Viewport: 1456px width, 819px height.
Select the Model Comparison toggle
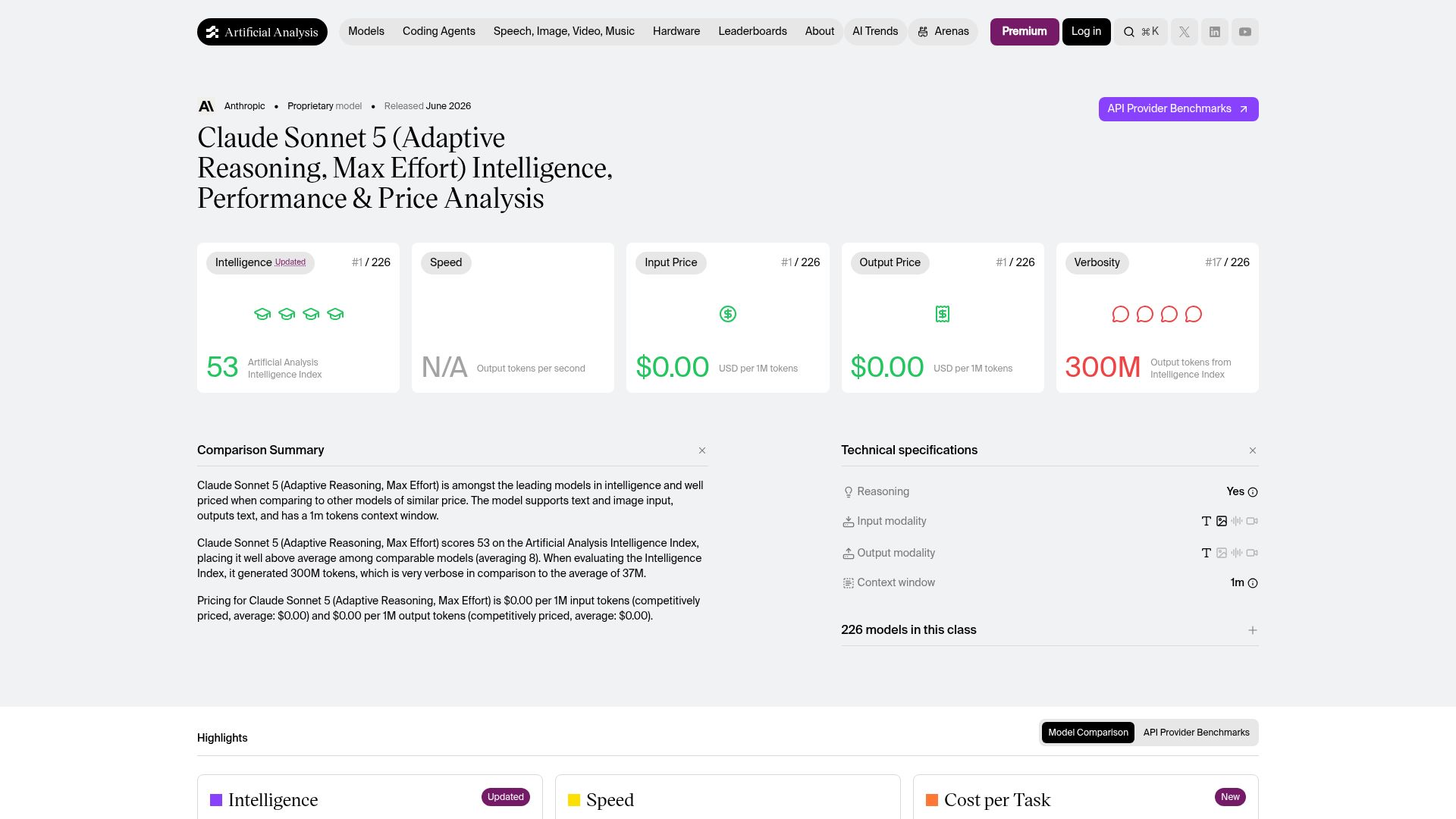coord(1088,733)
